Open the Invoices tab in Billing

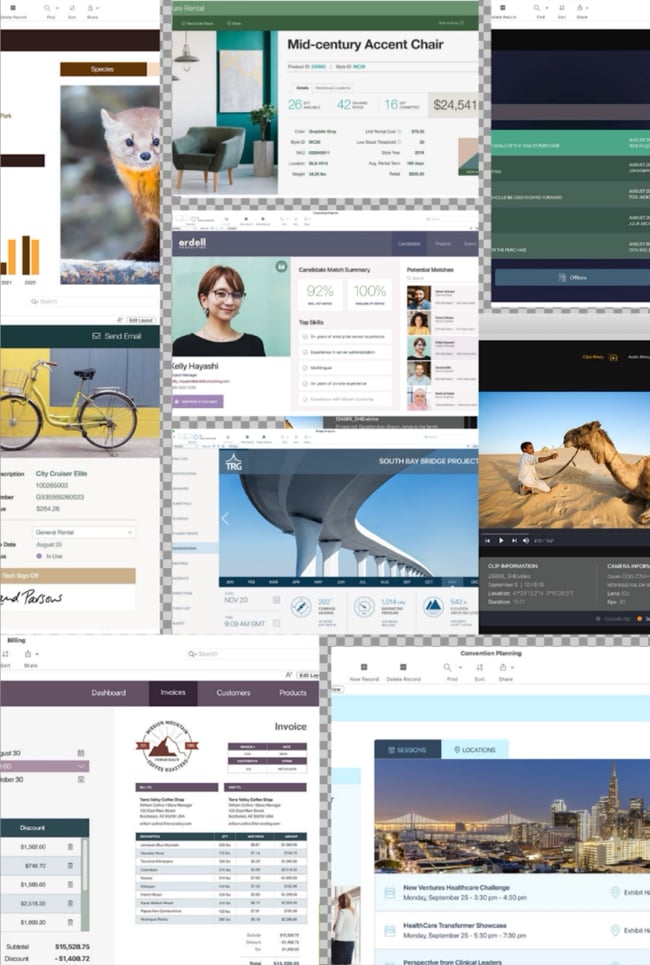173,693
